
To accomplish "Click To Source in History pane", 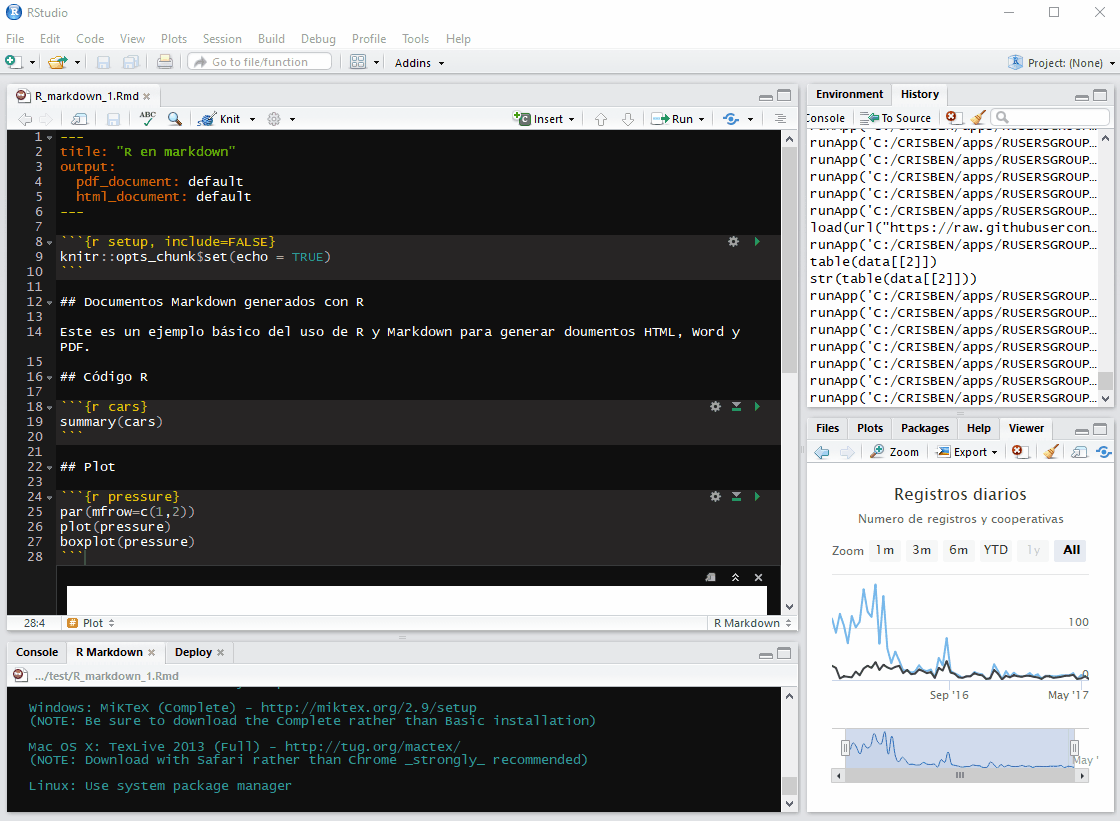I will (896, 118).
